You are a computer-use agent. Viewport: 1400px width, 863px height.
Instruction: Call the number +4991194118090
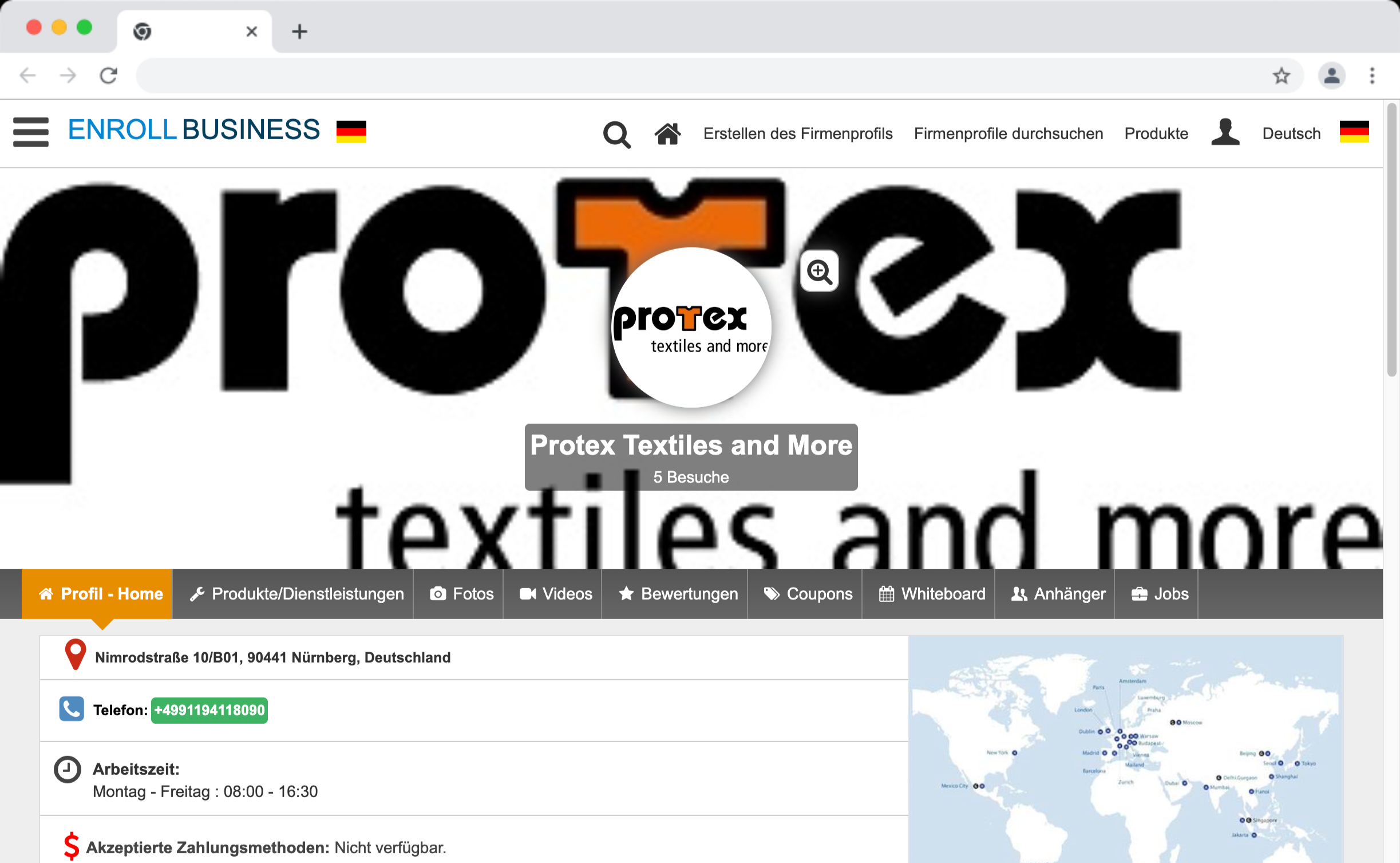pyautogui.click(x=209, y=710)
